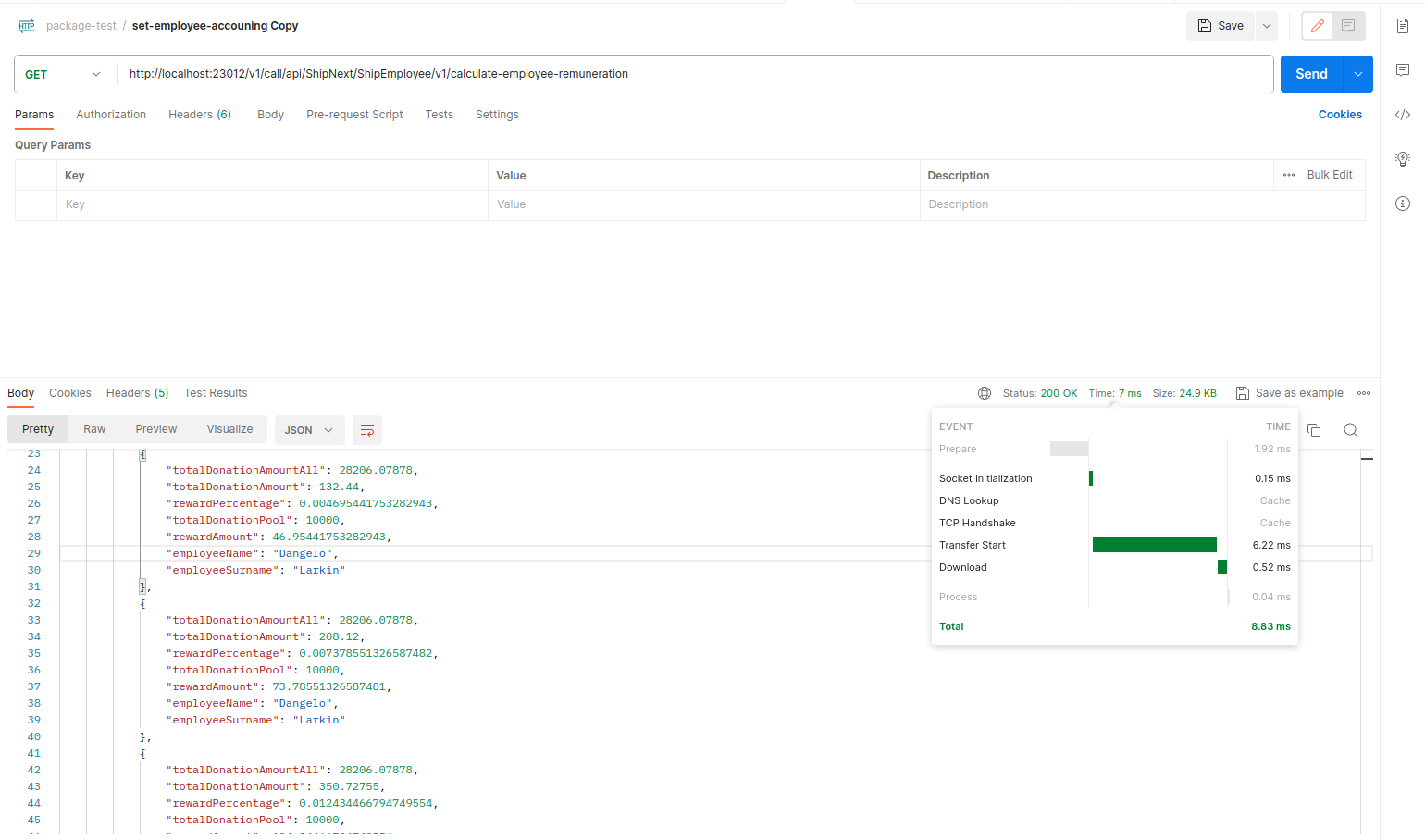This screenshot has width=1425, height=840.
Task: Click the Socket Initialization timing bar
Action: pos(1091,478)
